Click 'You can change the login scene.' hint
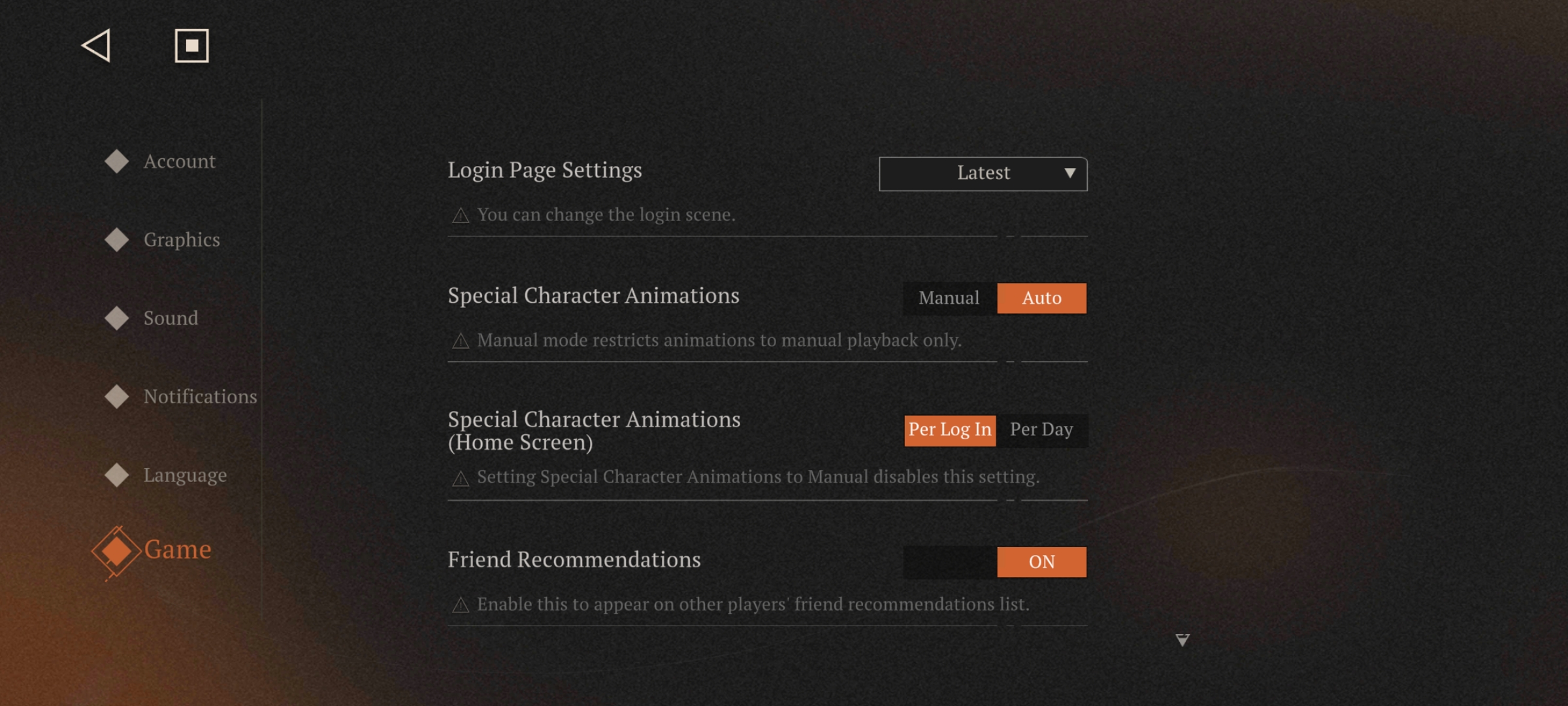1568x706 pixels. [x=606, y=215]
